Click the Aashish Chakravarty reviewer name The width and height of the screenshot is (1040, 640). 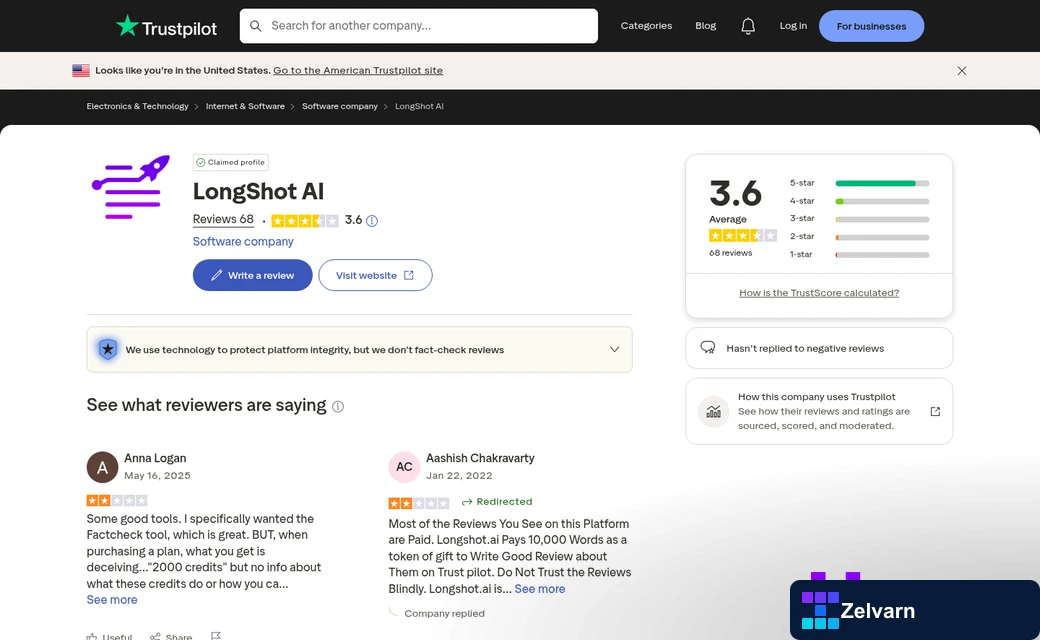click(x=480, y=458)
